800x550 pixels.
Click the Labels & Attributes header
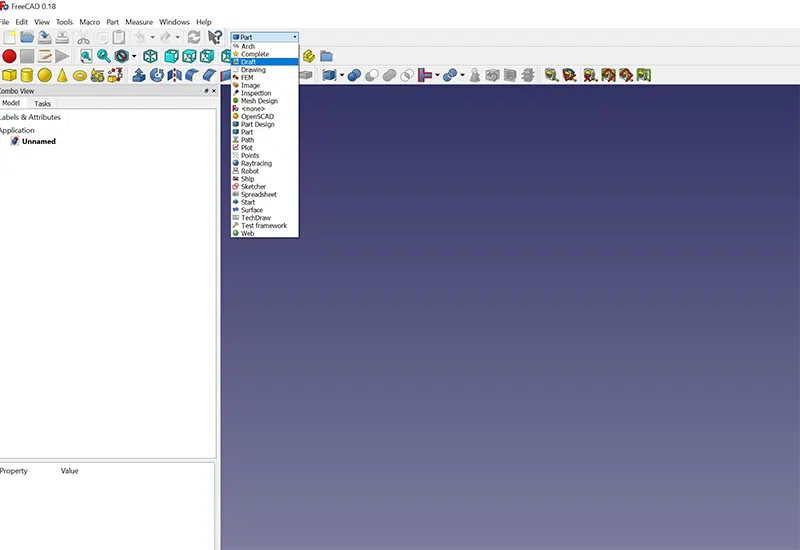30,117
